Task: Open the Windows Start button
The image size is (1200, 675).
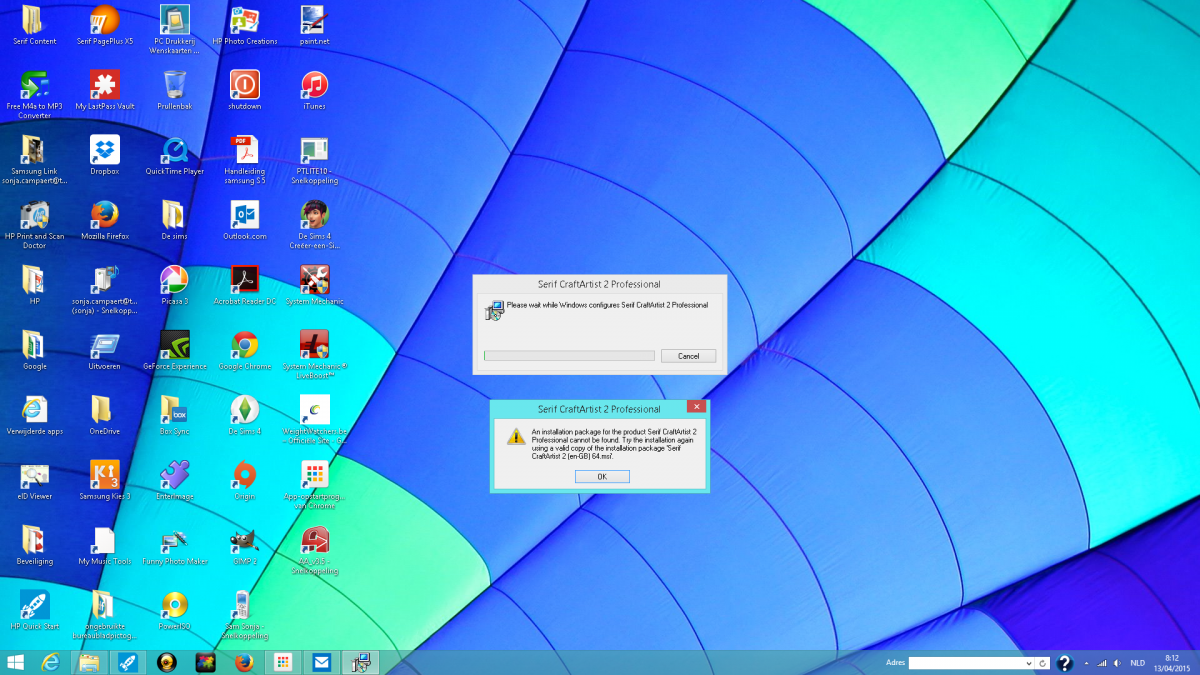Action: [16, 662]
